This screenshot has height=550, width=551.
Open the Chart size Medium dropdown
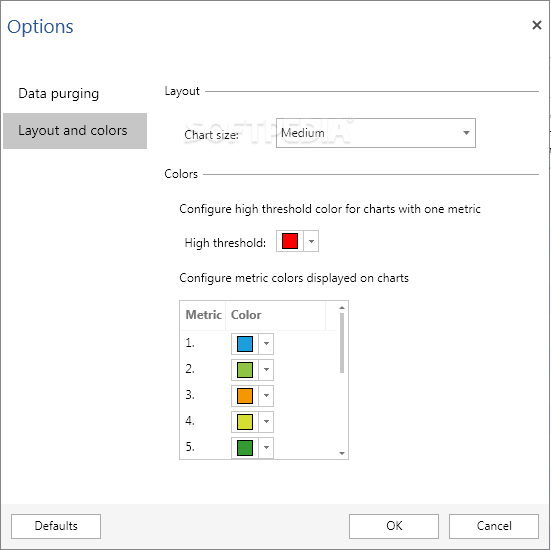click(376, 133)
